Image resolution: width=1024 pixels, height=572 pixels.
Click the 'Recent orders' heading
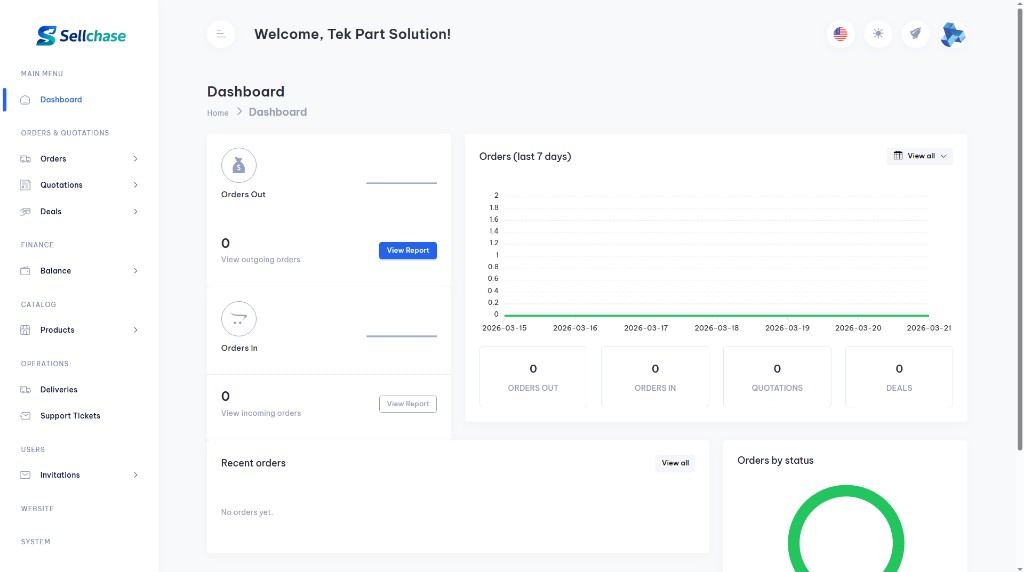[253, 463]
